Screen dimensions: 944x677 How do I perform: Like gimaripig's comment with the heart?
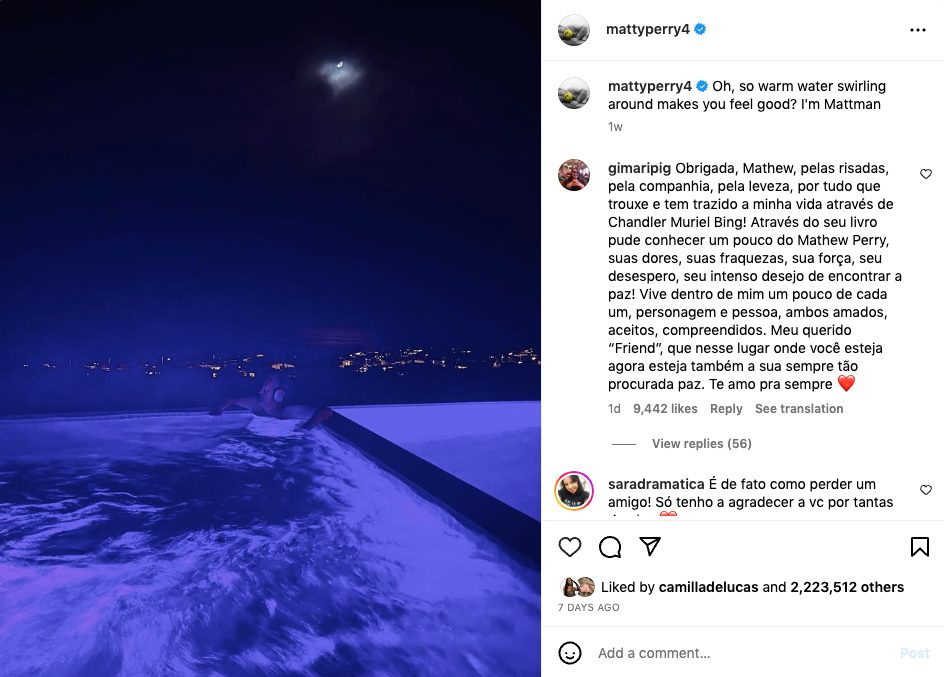926,174
